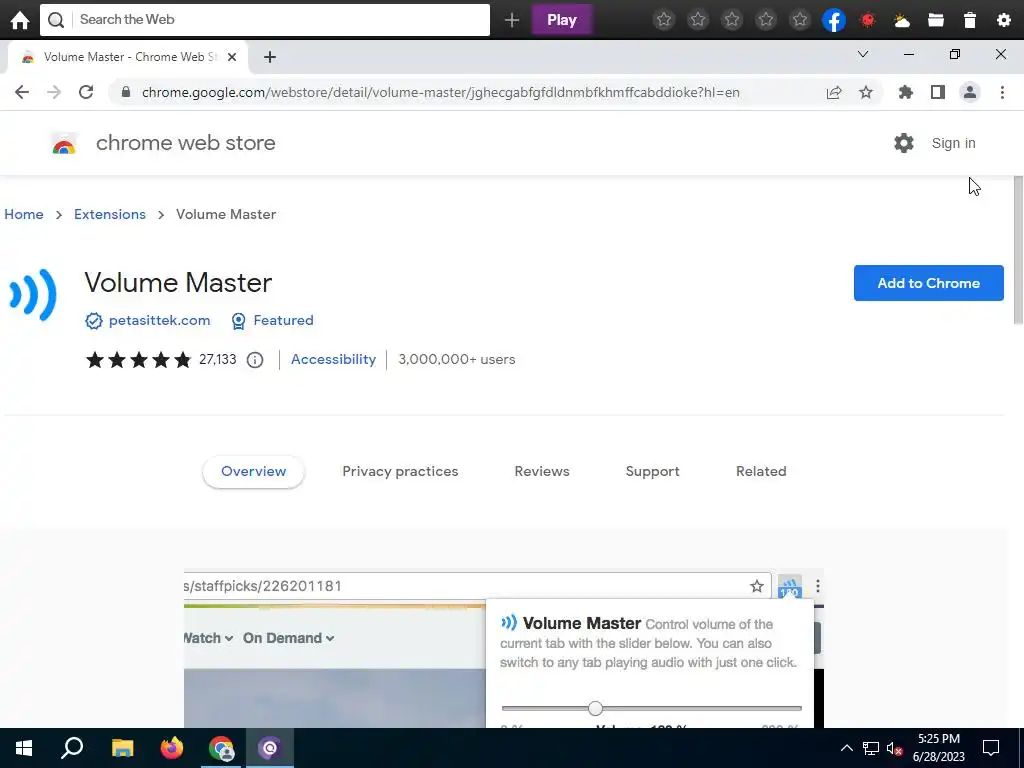Open the Accessibility category link
Screen dimensions: 1024x768
[x=333, y=359]
